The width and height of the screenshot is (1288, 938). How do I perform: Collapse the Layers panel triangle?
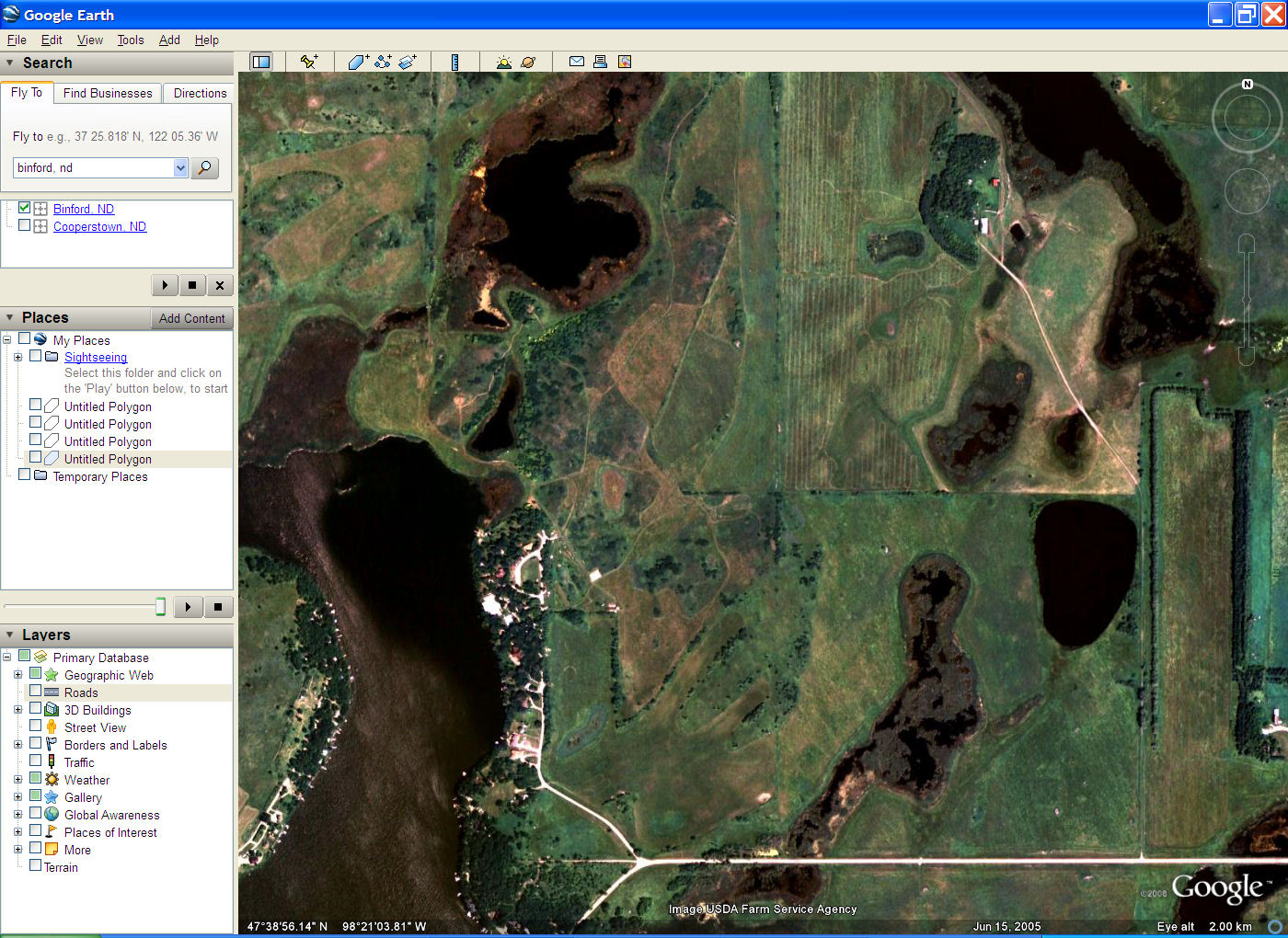click(10, 635)
